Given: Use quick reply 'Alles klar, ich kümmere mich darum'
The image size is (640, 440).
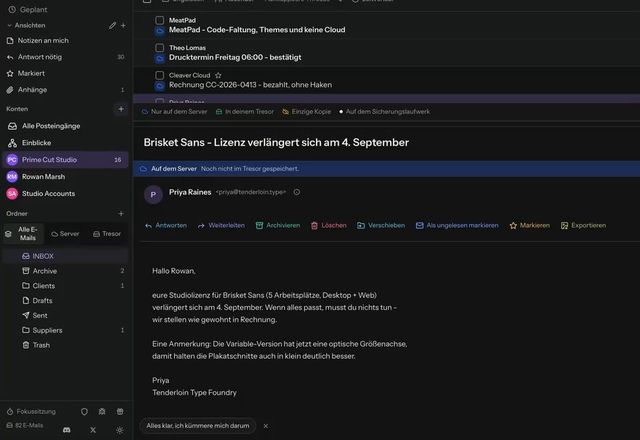Looking at the screenshot, I should 198,426.
